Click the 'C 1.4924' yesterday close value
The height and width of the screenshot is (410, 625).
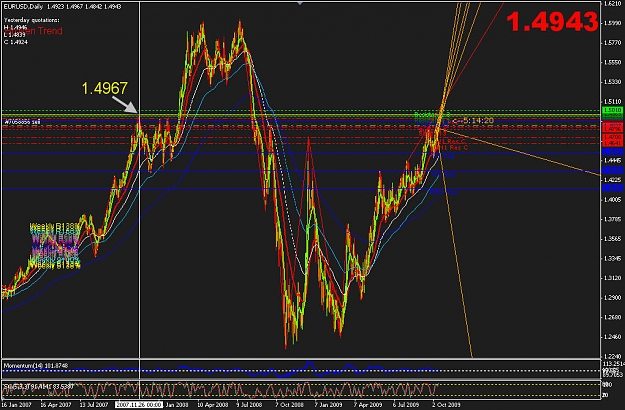coord(16,42)
